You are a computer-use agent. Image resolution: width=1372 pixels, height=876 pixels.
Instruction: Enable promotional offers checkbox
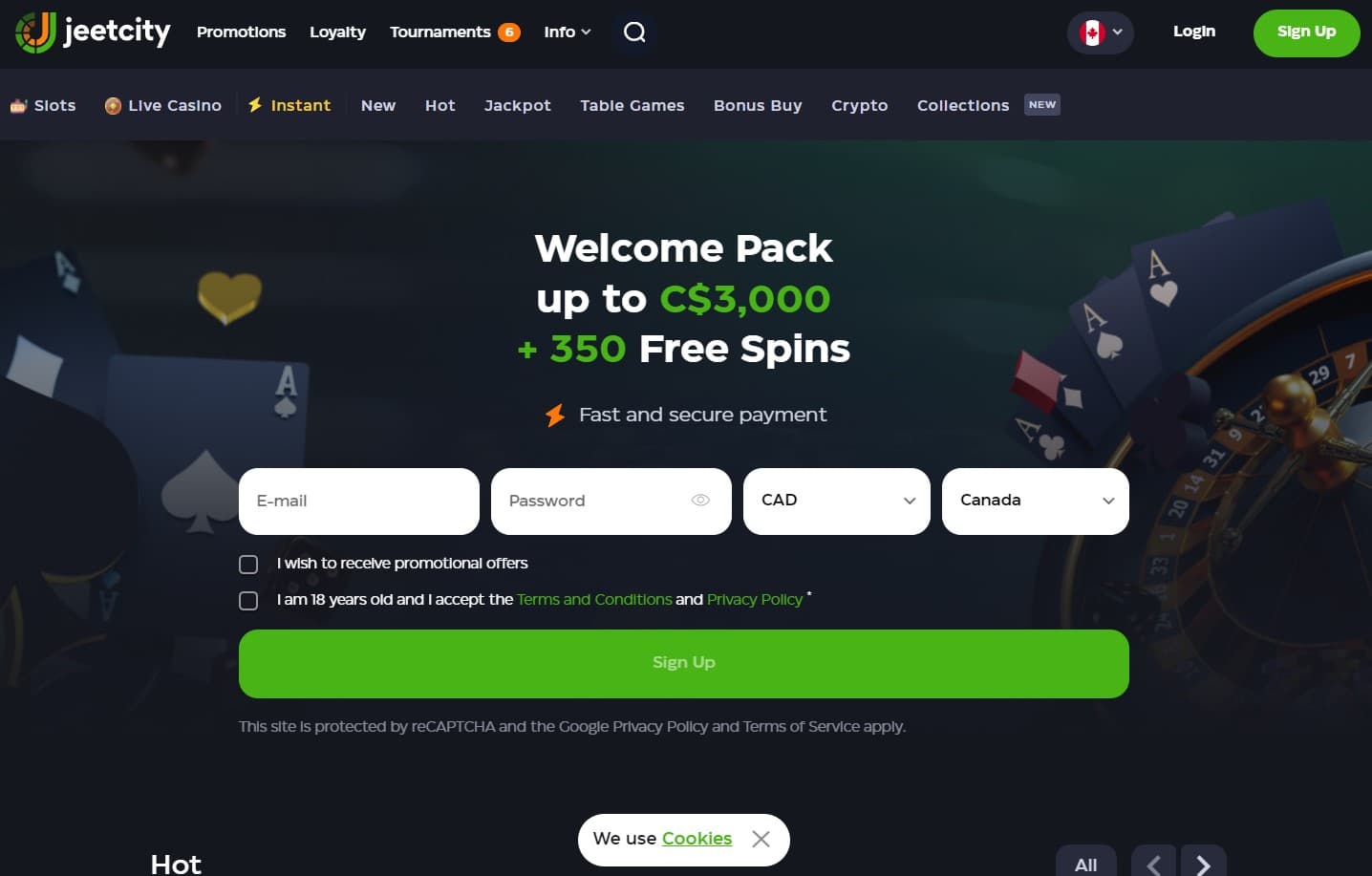coord(248,565)
